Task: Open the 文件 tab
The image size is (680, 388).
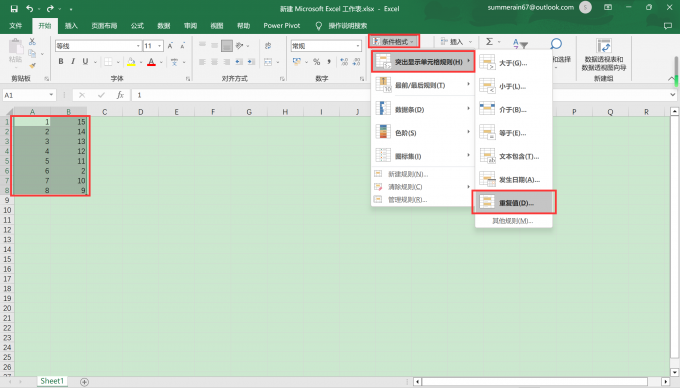Action: tap(16, 26)
